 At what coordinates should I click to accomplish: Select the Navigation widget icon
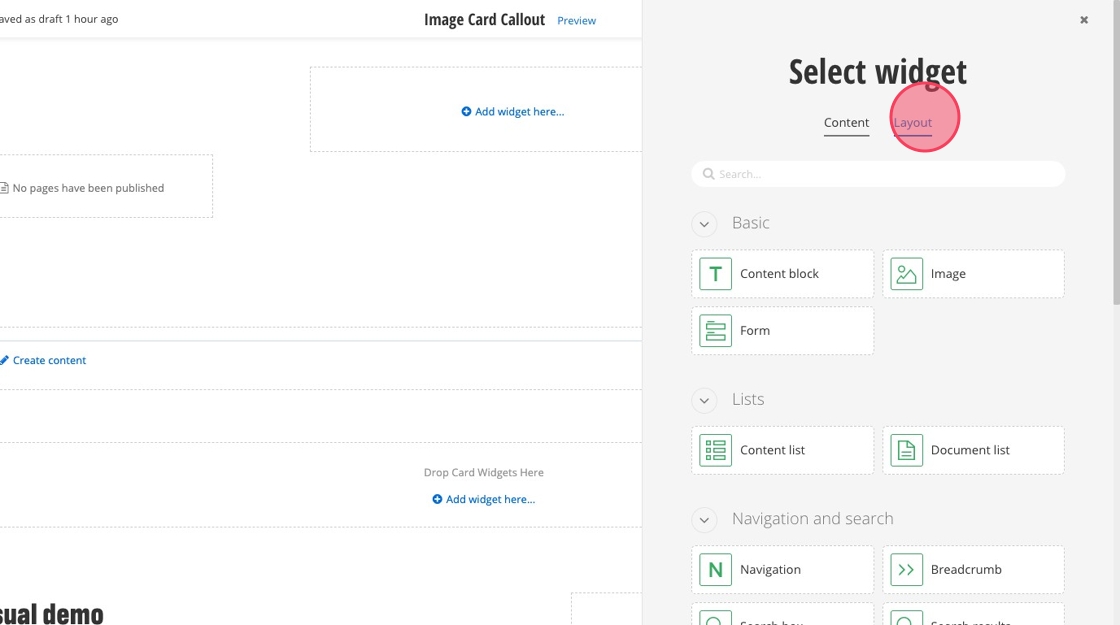[x=715, y=570]
